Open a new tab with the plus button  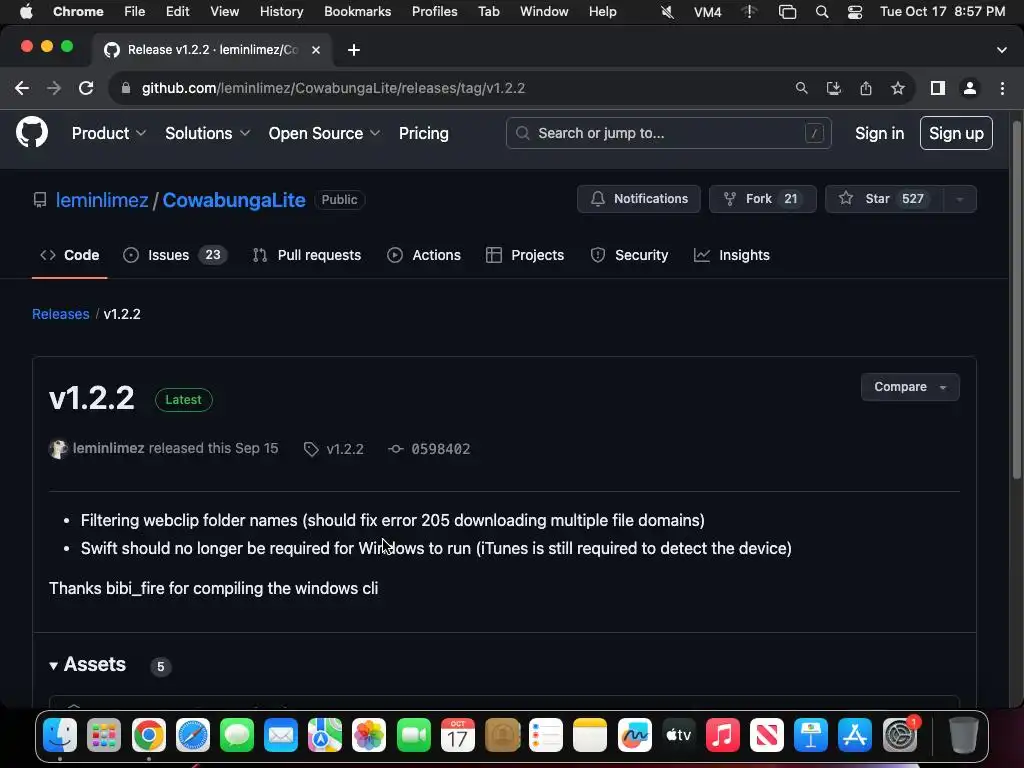tap(354, 50)
